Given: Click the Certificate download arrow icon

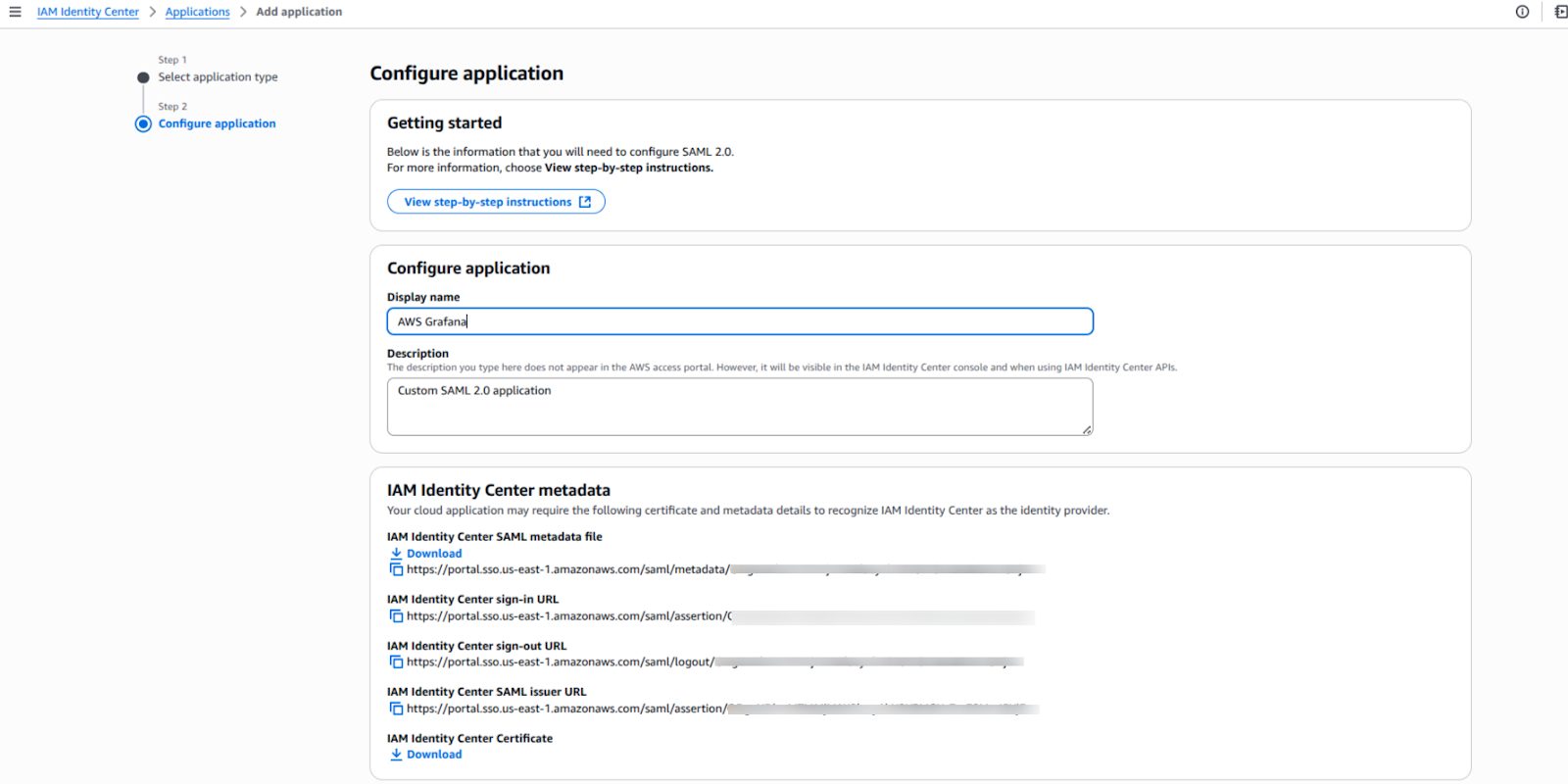Looking at the screenshot, I should 396,755.
